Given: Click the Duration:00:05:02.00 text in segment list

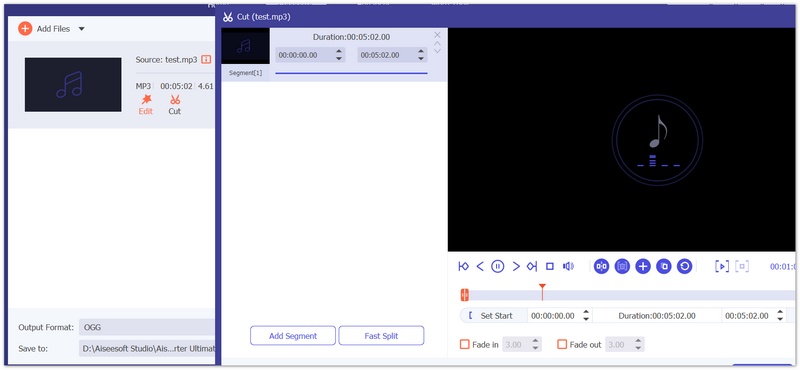Looking at the screenshot, I should (x=352, y=37).
